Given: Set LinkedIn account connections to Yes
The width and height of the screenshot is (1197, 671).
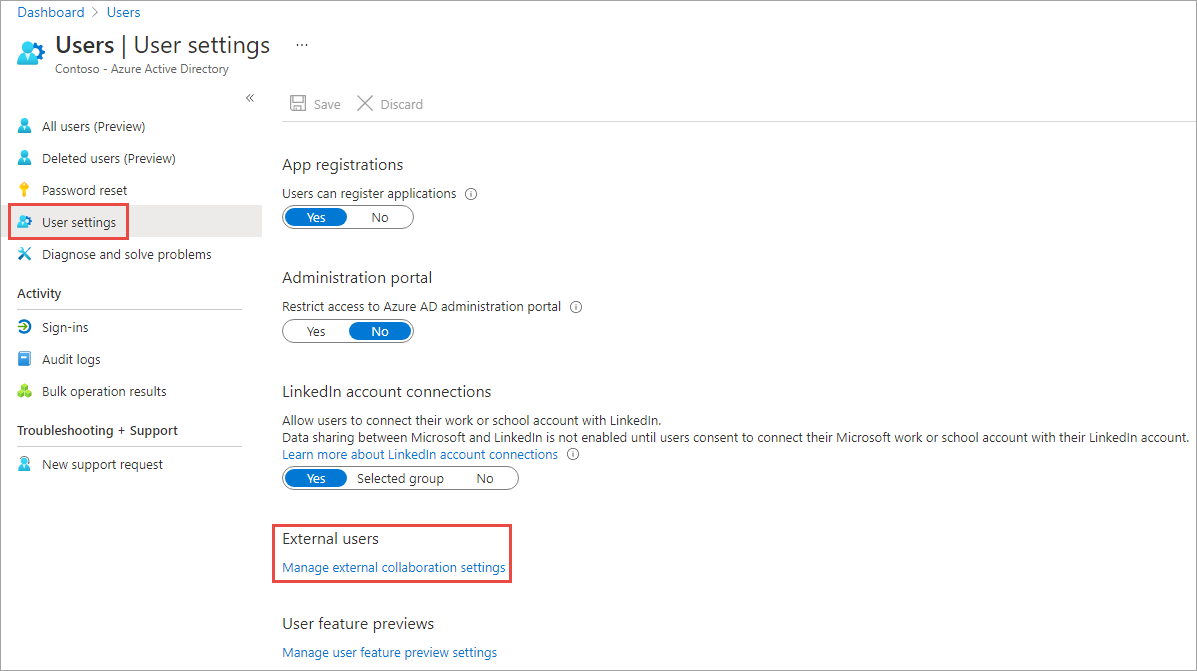Looking at the screenshot, I should point(316,479).
